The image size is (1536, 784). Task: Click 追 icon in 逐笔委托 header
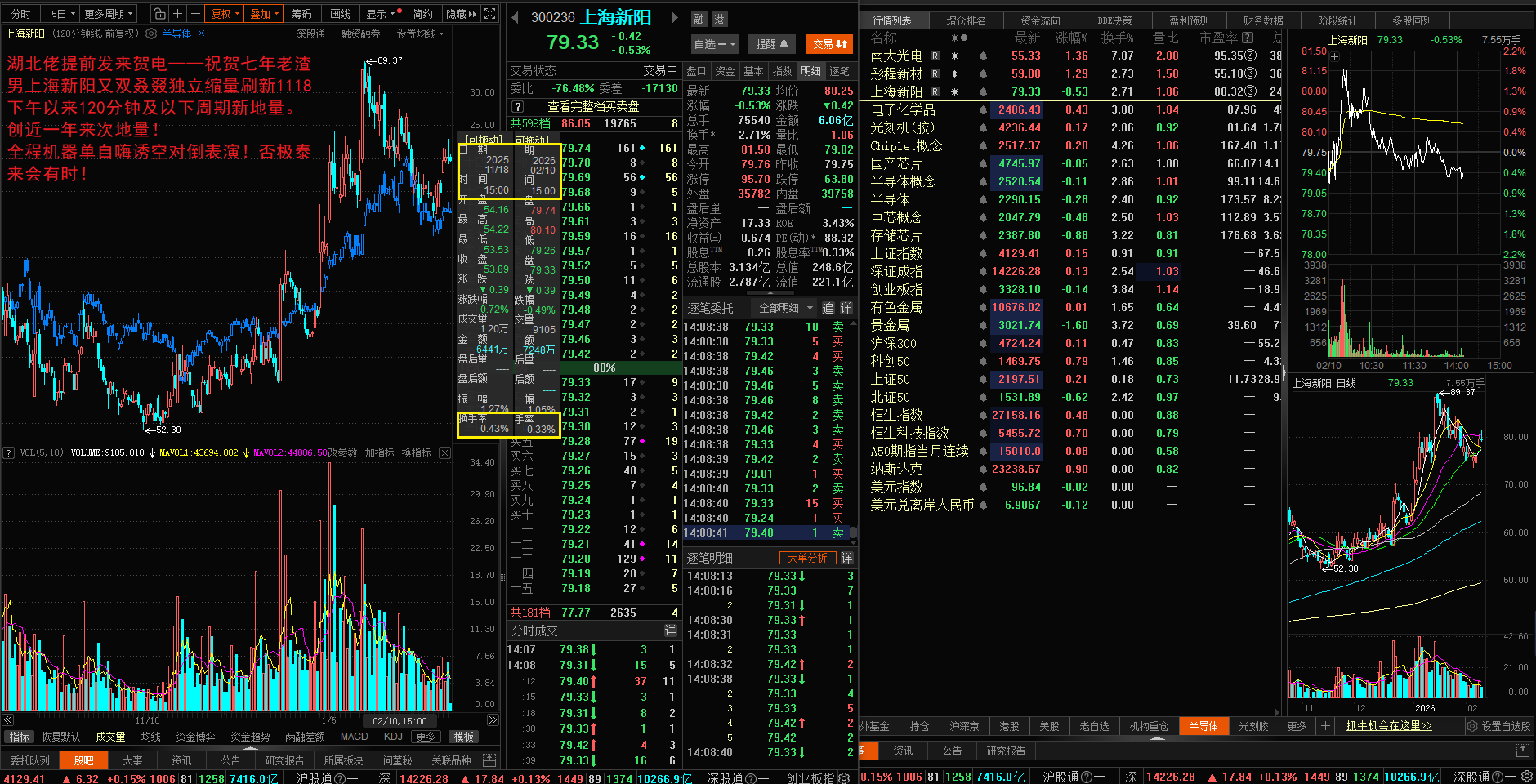click(828, 308)
